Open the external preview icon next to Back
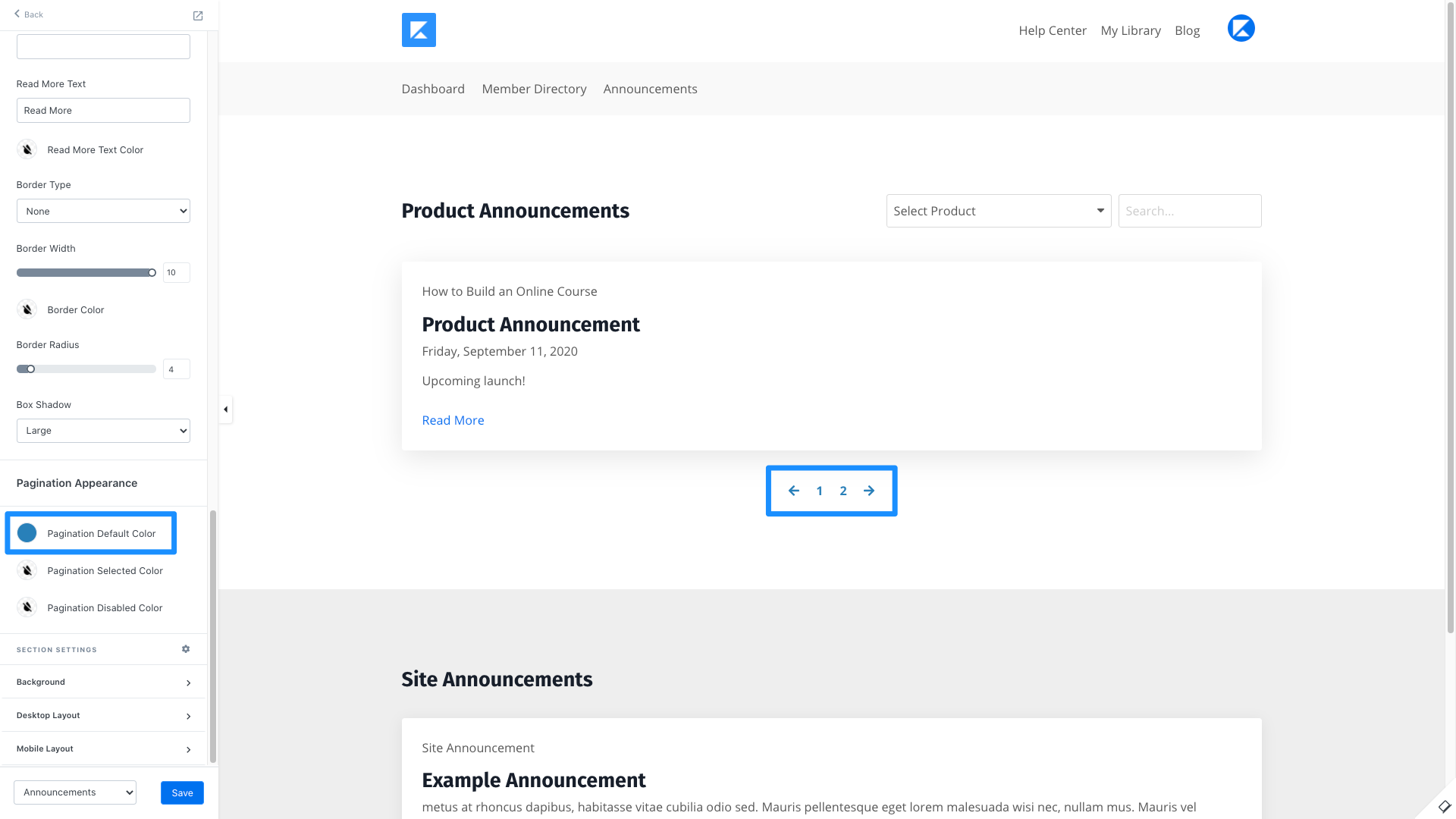Viewport: 1456px width, 819px height. (x=198, y=16)
